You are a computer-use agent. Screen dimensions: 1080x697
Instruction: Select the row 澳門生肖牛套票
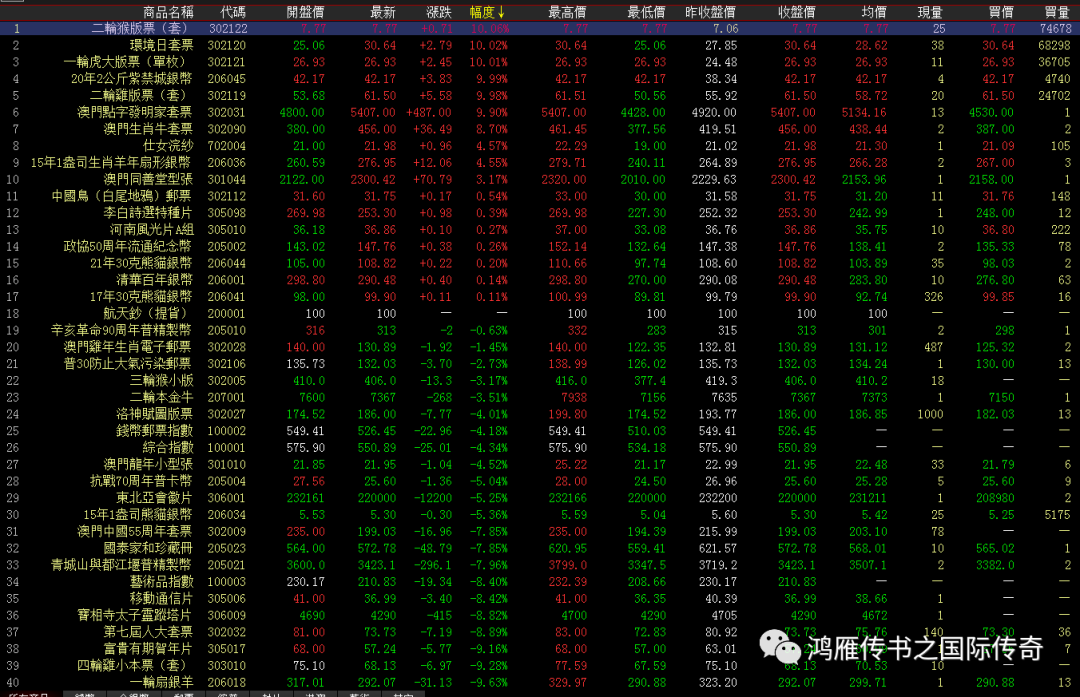(540, 129)
